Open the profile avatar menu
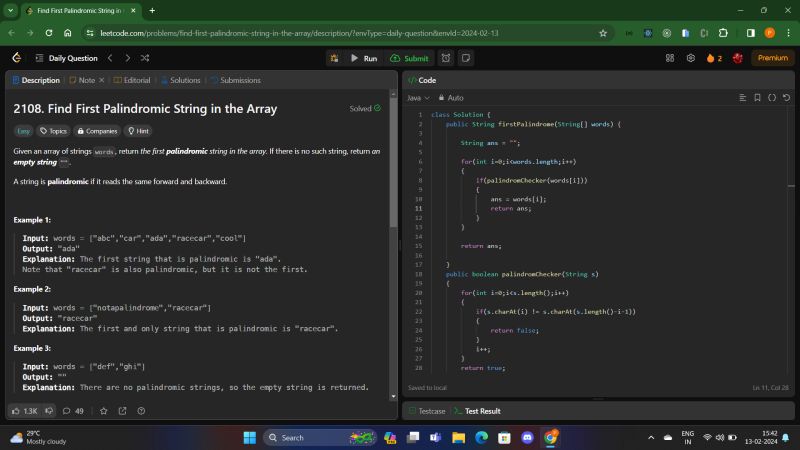The image size is (800, 450). coord(737,58)
